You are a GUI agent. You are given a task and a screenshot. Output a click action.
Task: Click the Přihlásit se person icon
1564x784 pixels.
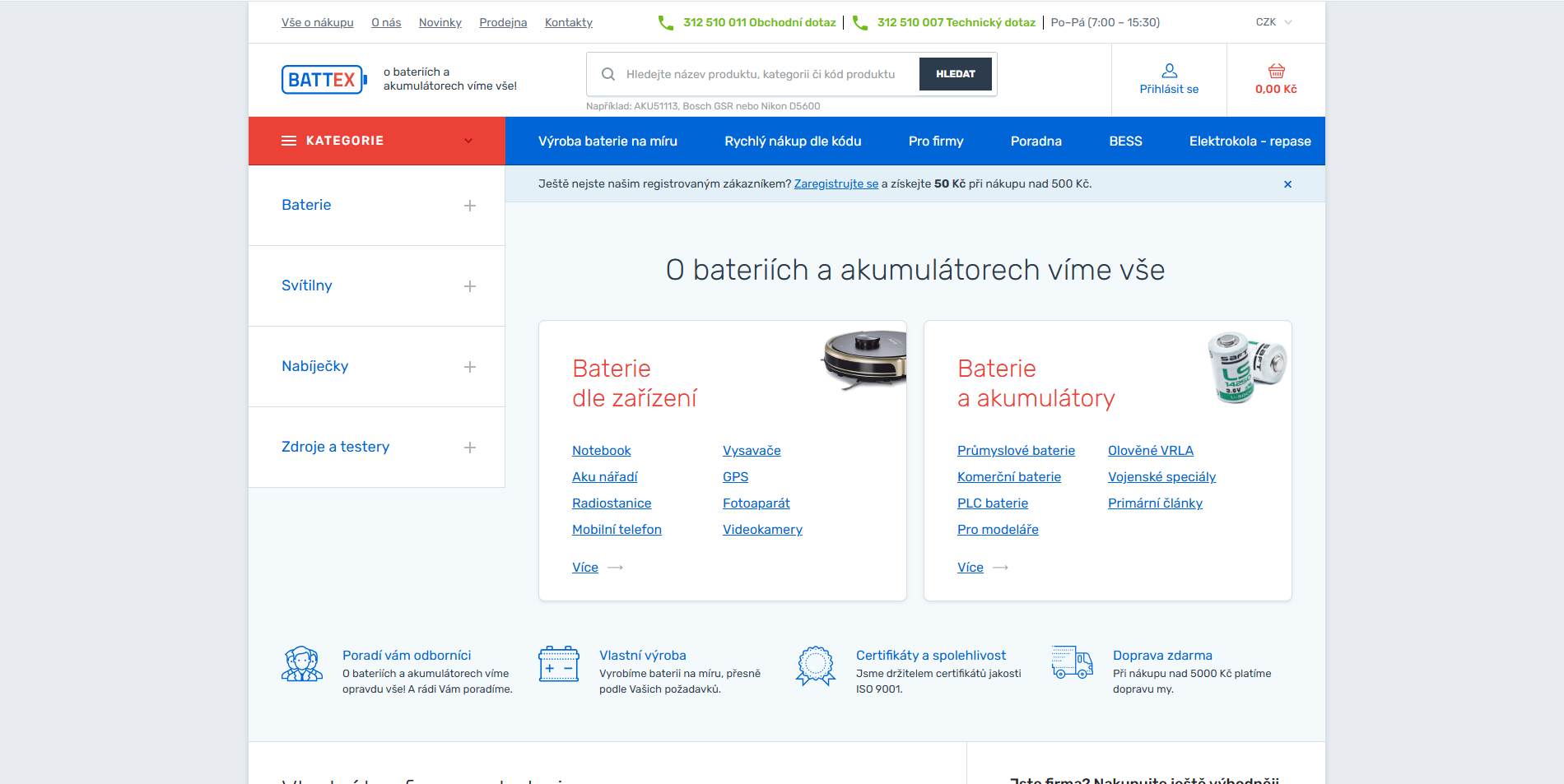click(x=1168, y=72)
